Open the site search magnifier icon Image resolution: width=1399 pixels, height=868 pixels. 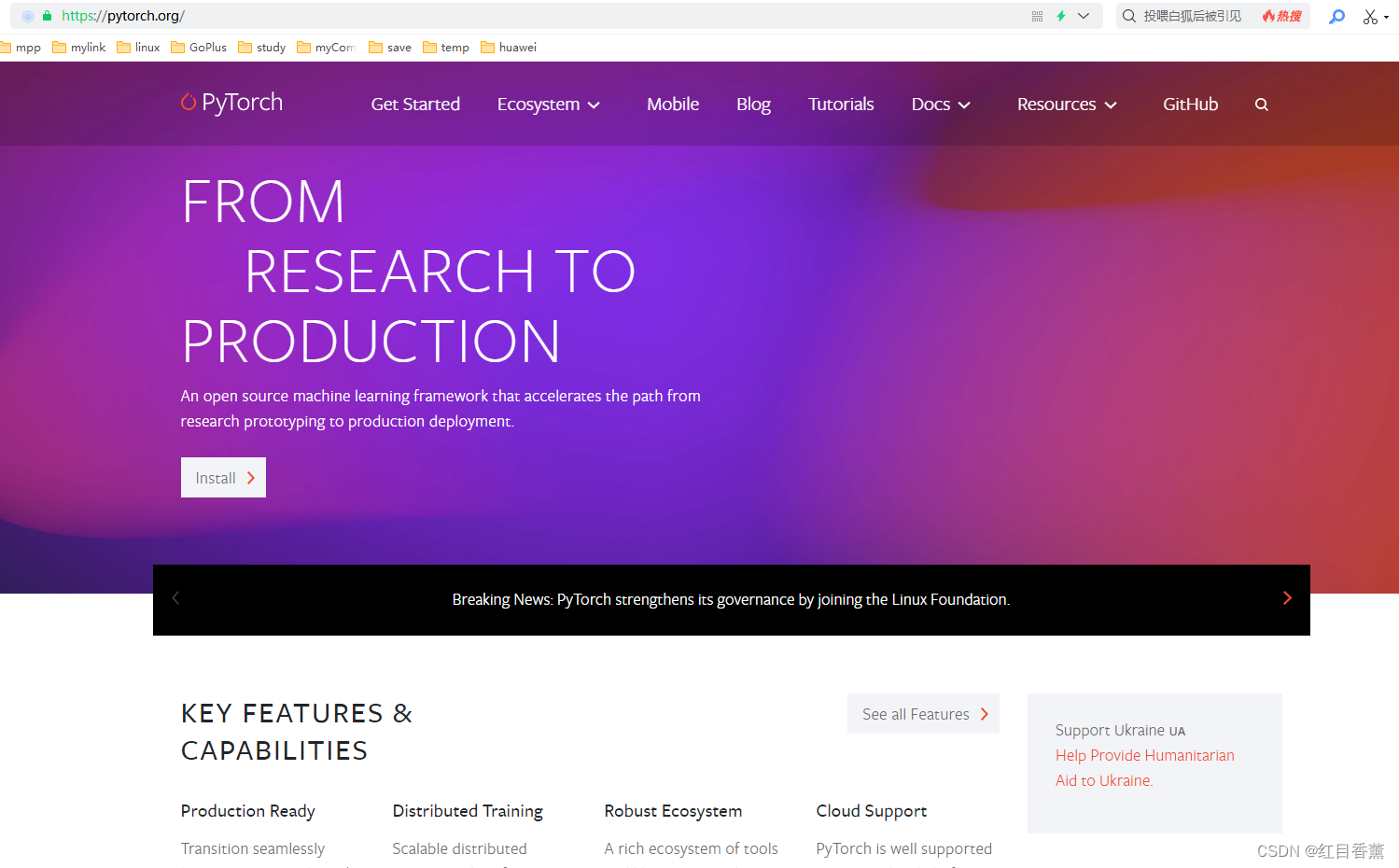[x=1262, y=104]
